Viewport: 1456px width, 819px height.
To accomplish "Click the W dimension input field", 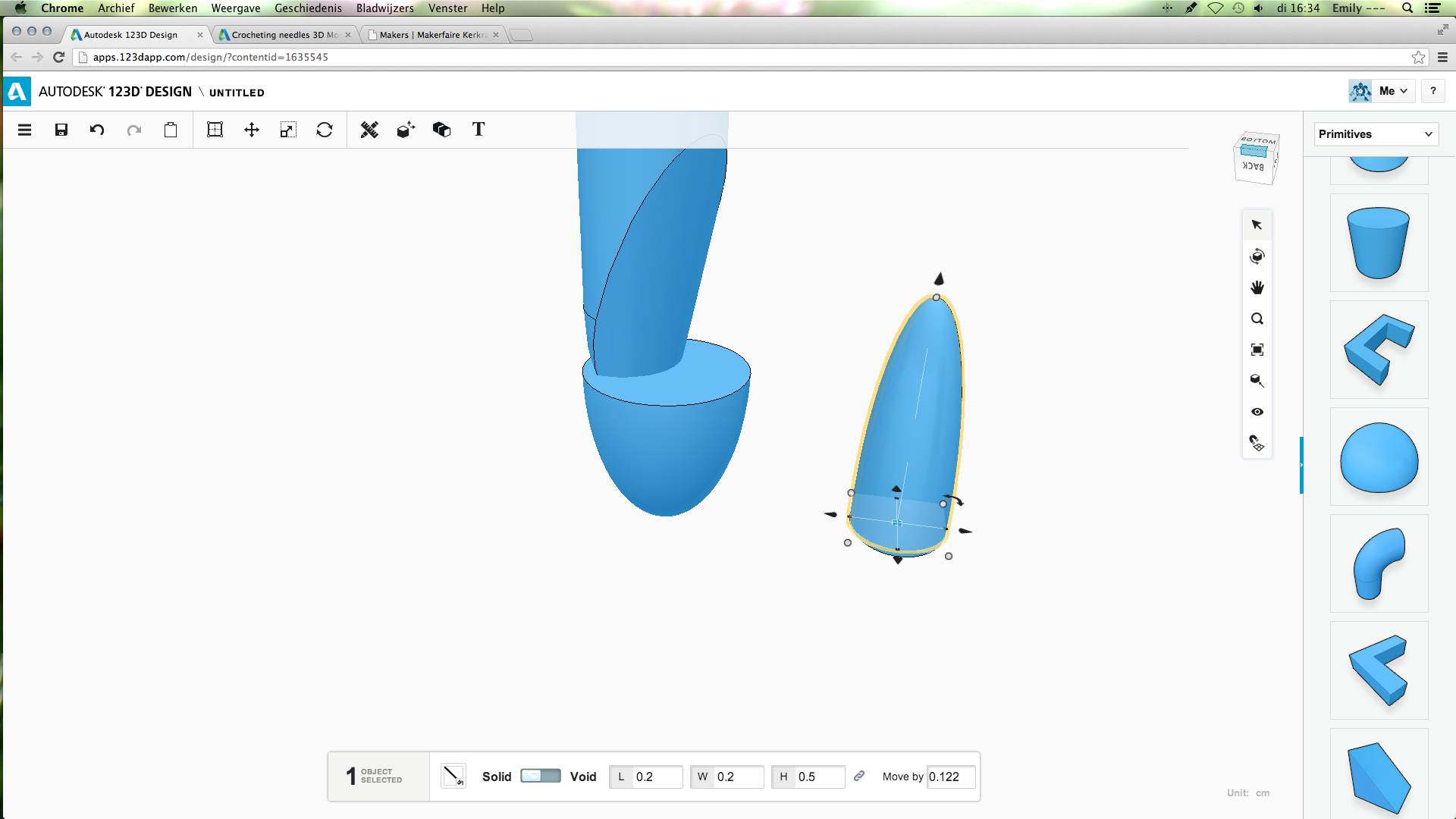I will click(738, 777).
